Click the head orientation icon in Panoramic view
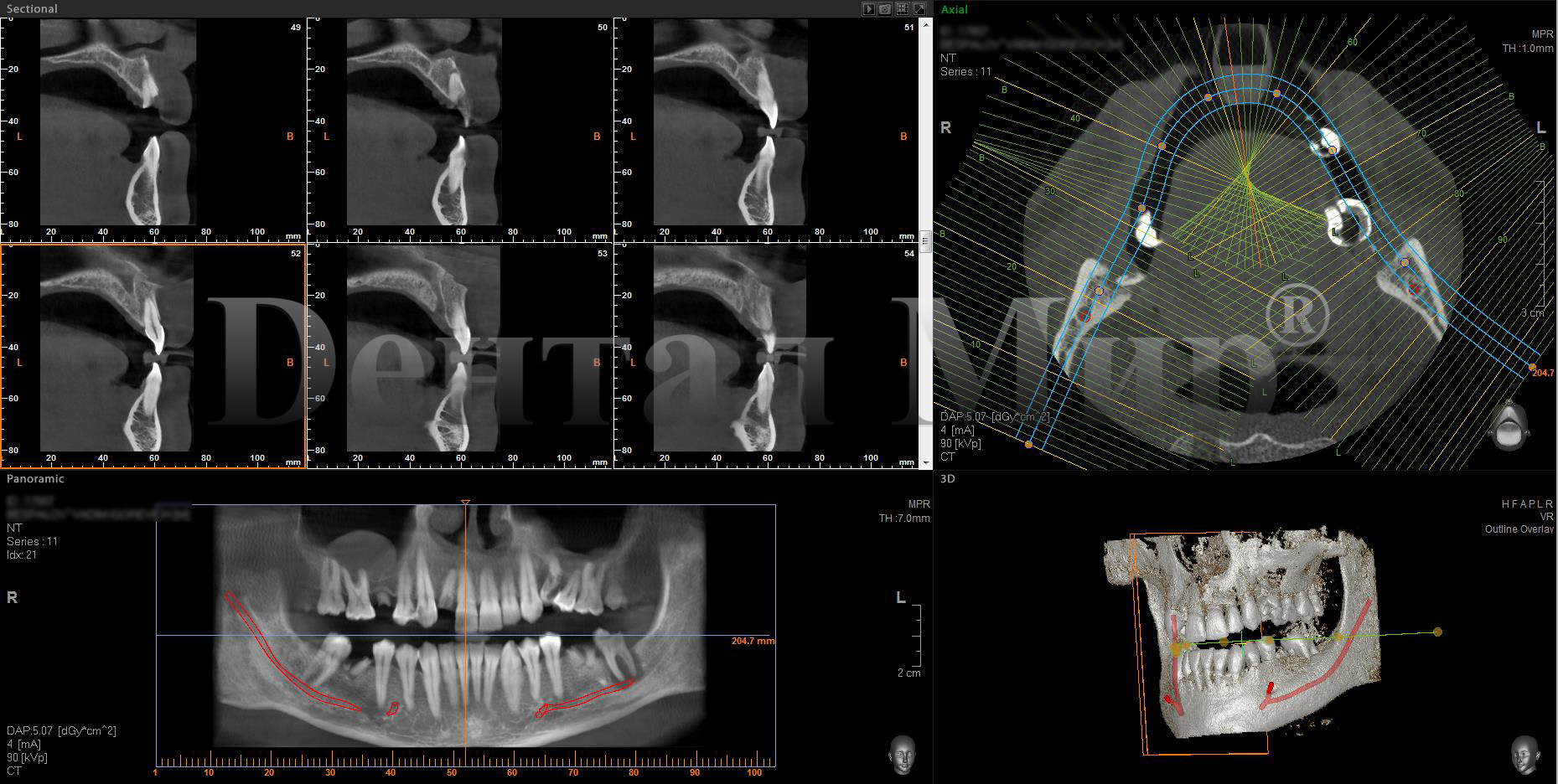Screen dimensions: 1558x784 click(902, 756)
